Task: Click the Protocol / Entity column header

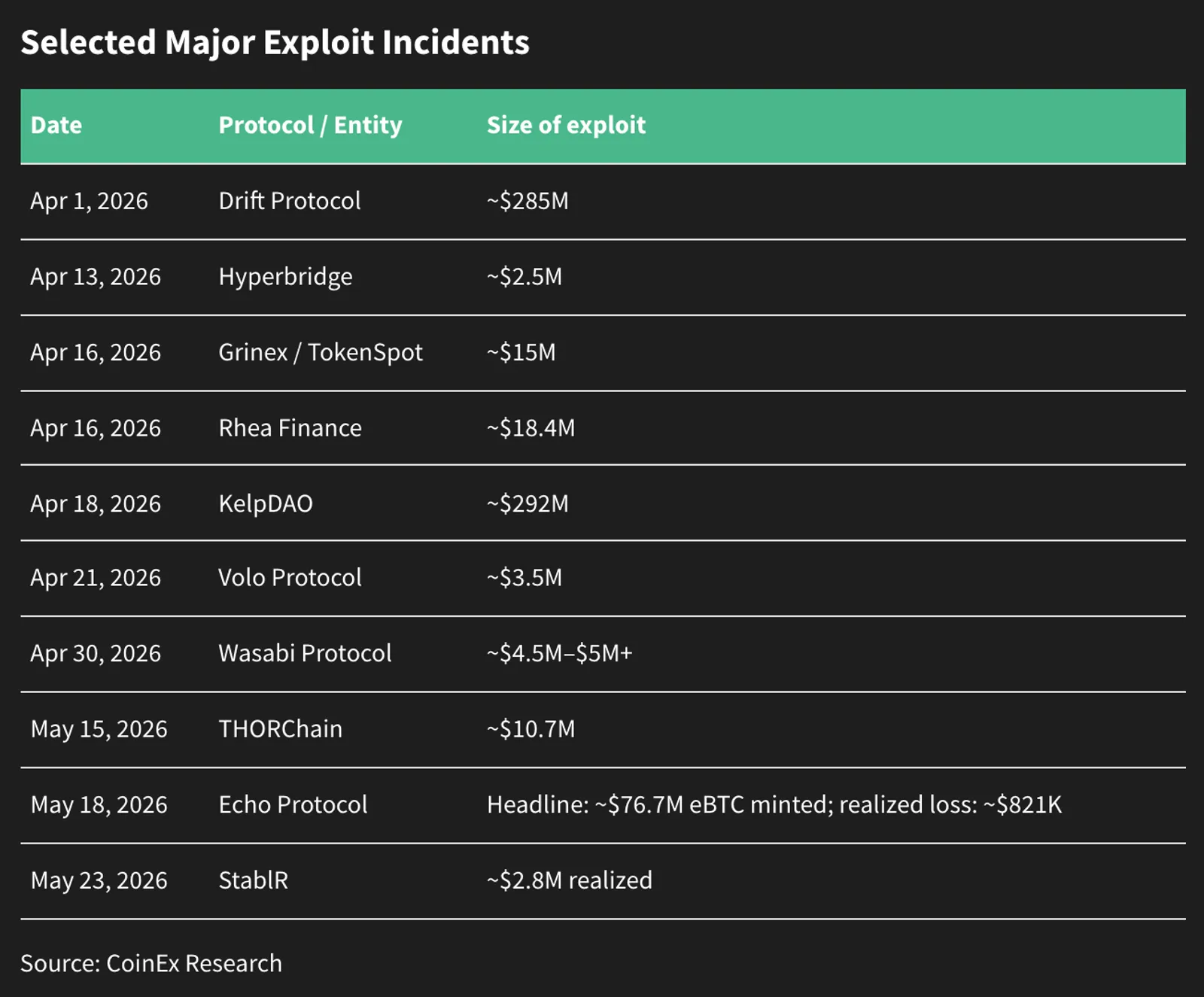Action: [310, 125]
